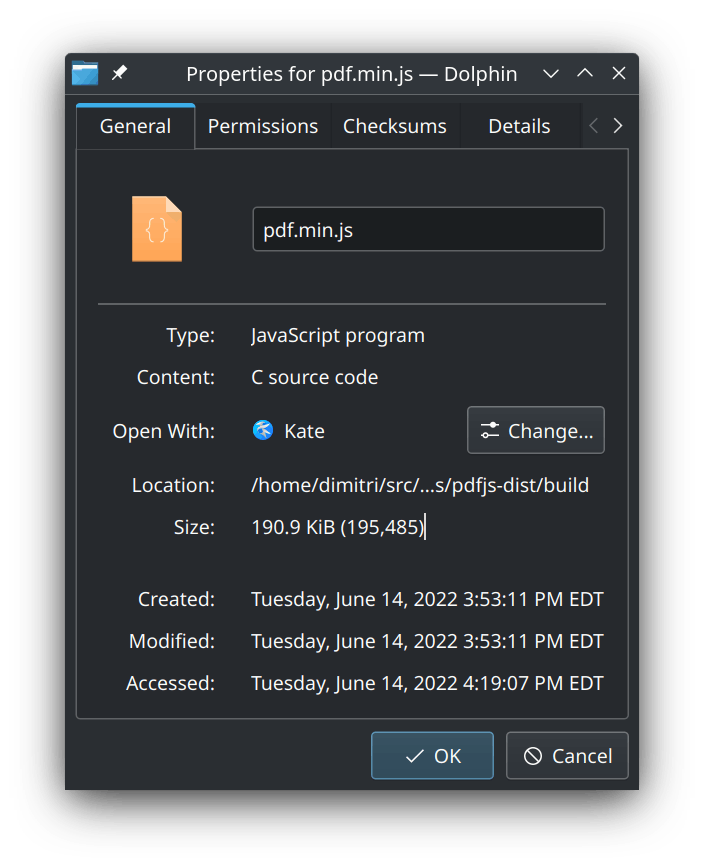Image resolution: width=704 pixels, height=867 pixels.
Task: Click the Kate application icon
Action: pos(263,431)
